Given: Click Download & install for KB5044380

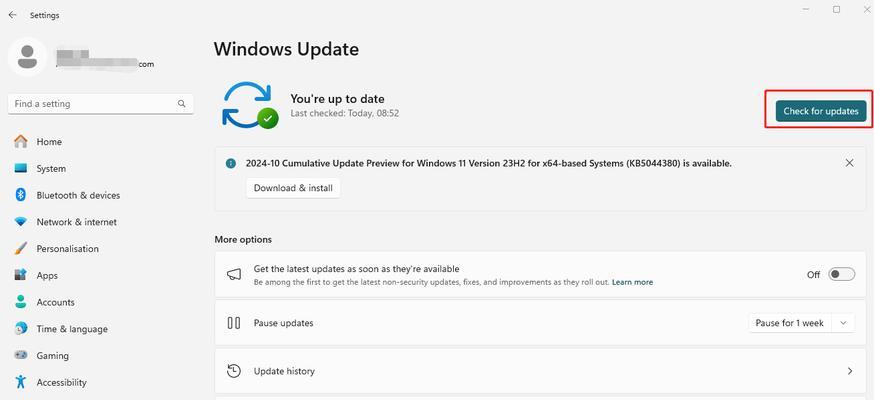Looking at the screenshot, I should pyautogui.click(x=293, y=188).
